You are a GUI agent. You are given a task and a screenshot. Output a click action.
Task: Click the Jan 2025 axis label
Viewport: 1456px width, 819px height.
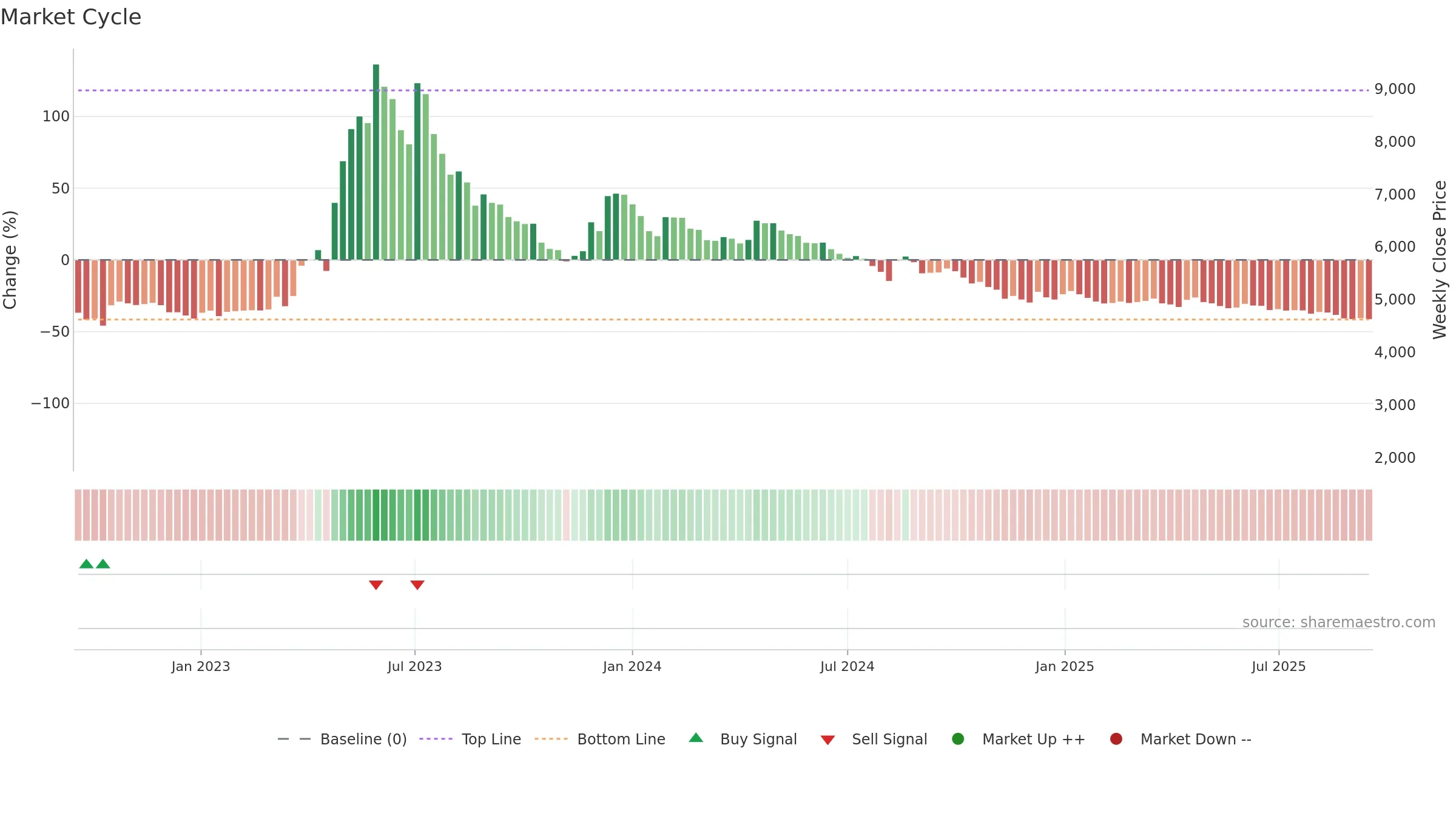tap(1065, 667)
